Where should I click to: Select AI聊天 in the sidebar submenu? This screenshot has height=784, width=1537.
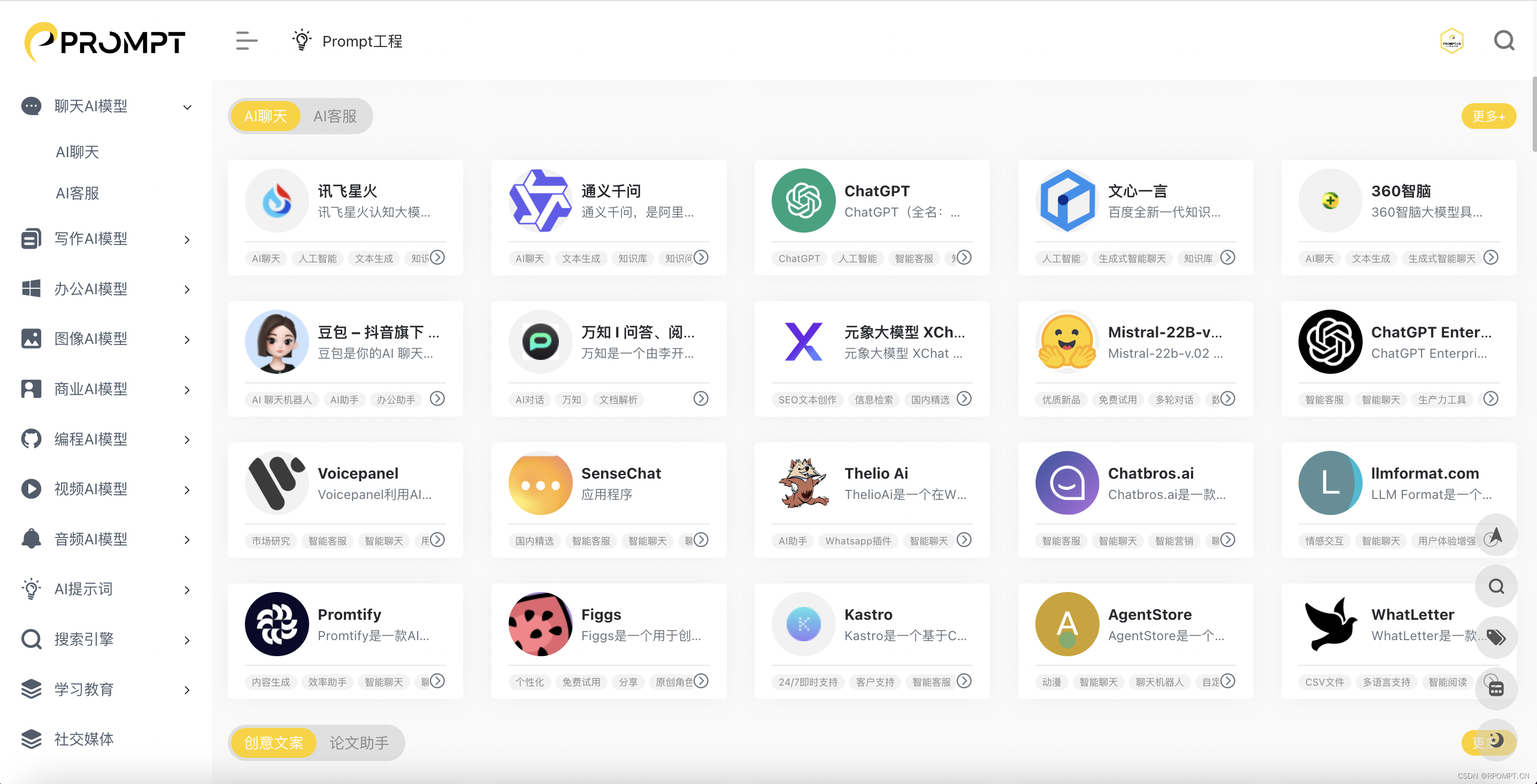pos(77,152)
